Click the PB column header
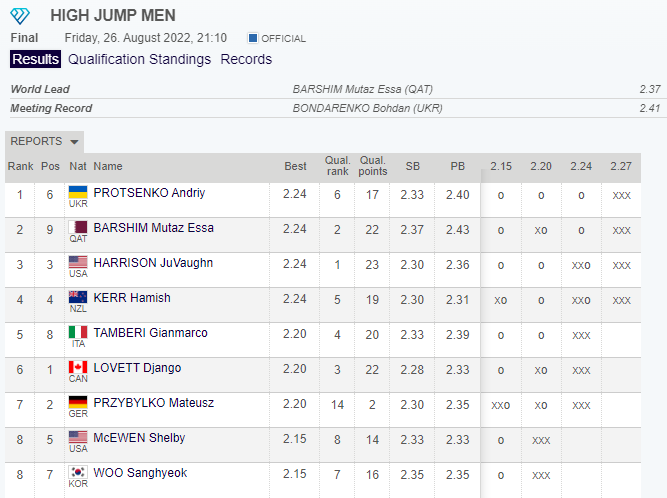 point(457,166)
